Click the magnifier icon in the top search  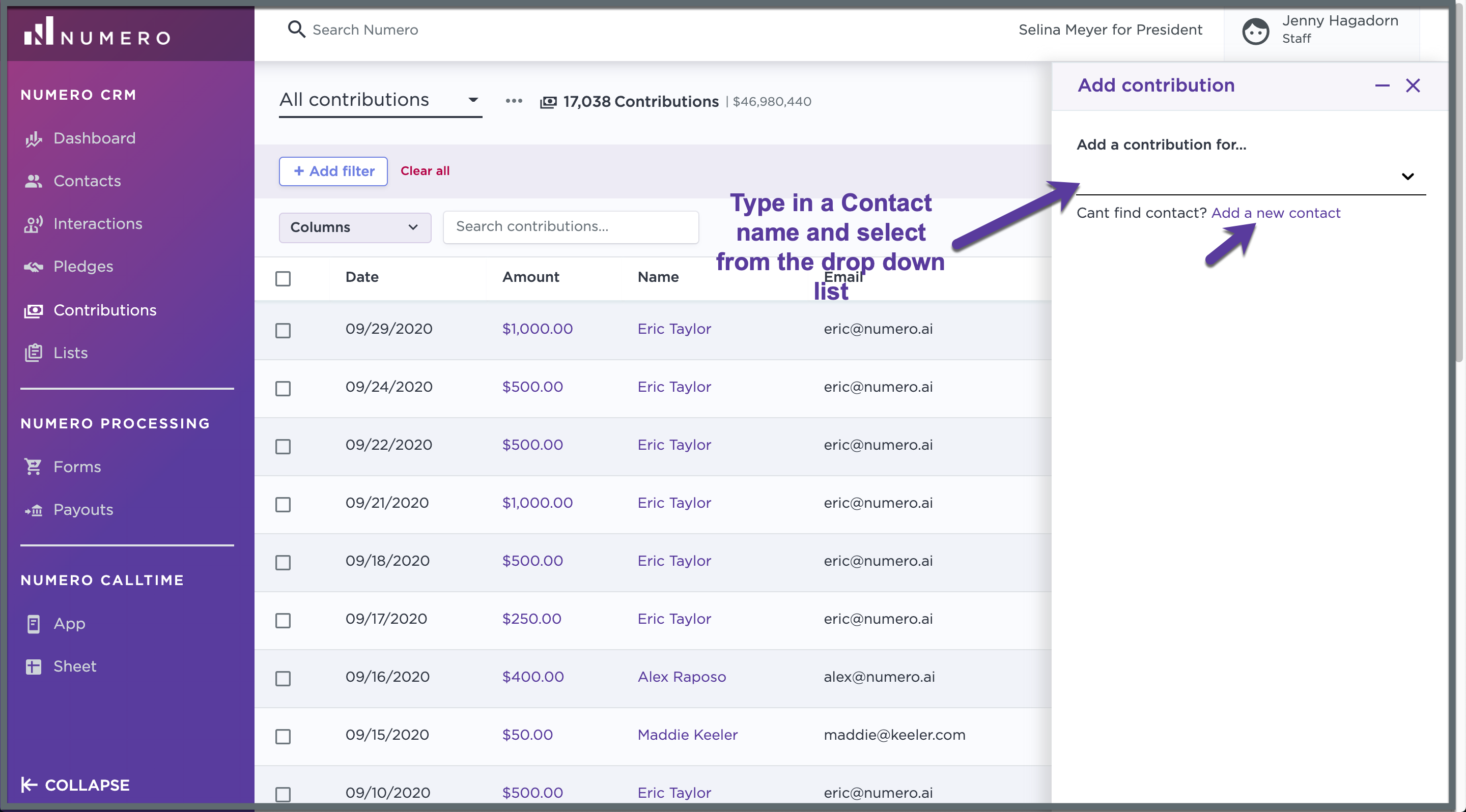point(296,29)
